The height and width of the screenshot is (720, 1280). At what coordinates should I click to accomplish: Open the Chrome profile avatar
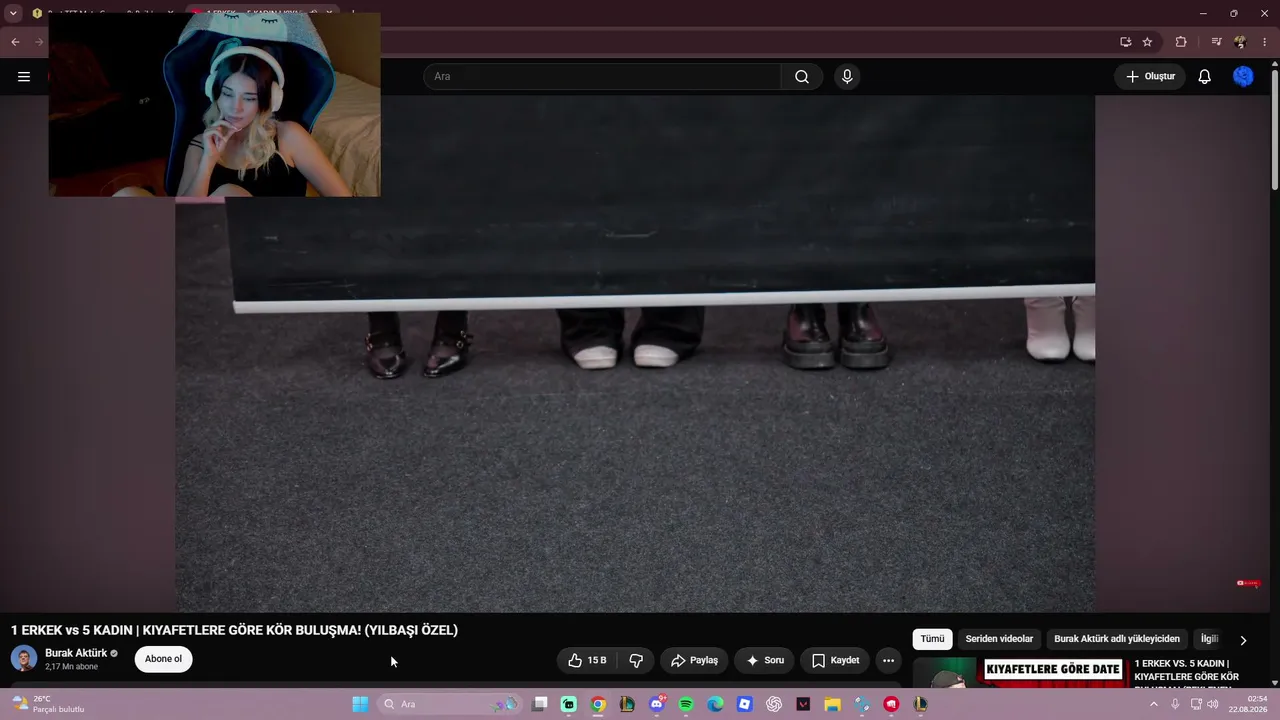[1240, 42]
